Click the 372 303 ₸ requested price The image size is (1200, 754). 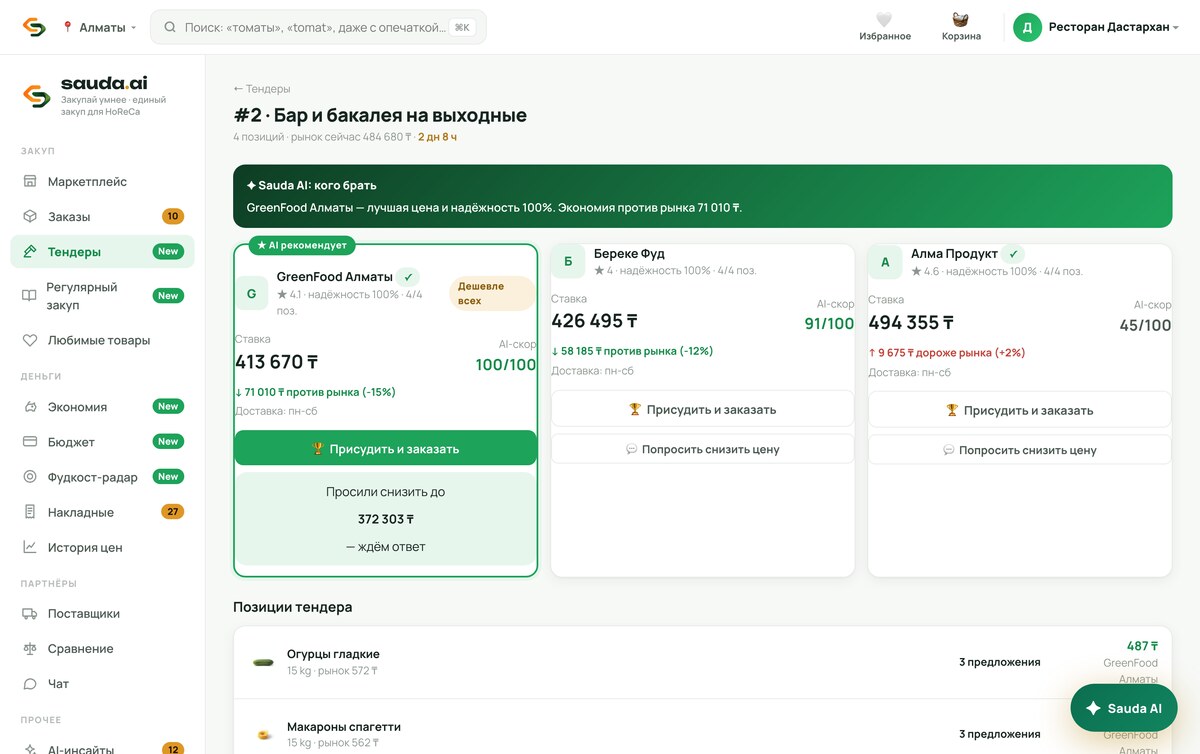(x=385, y=519)
